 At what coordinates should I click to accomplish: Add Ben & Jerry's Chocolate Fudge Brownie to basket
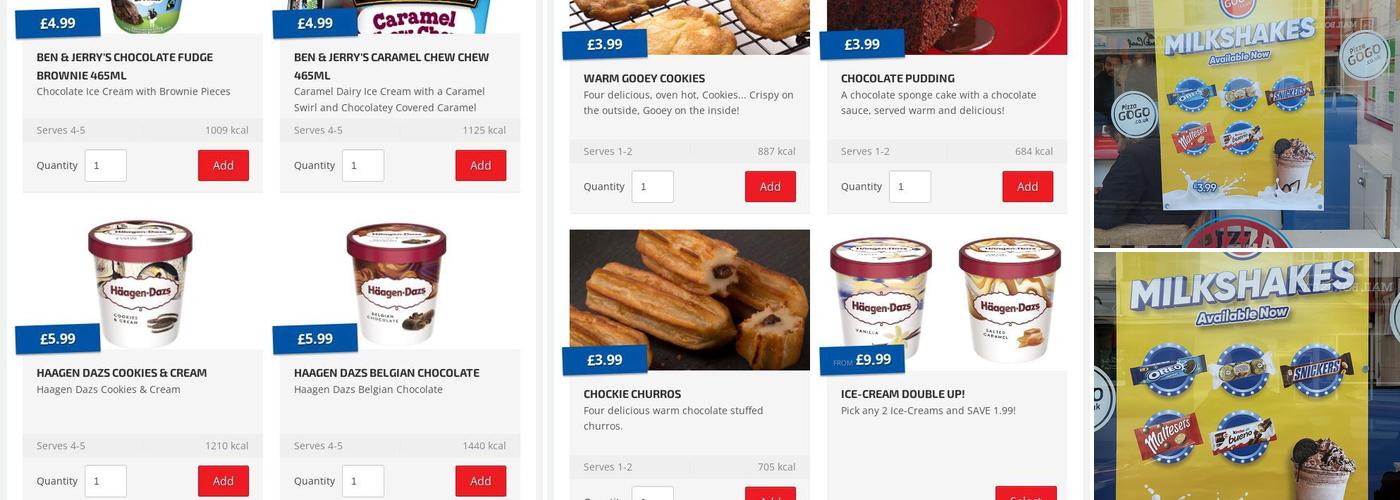223,165
